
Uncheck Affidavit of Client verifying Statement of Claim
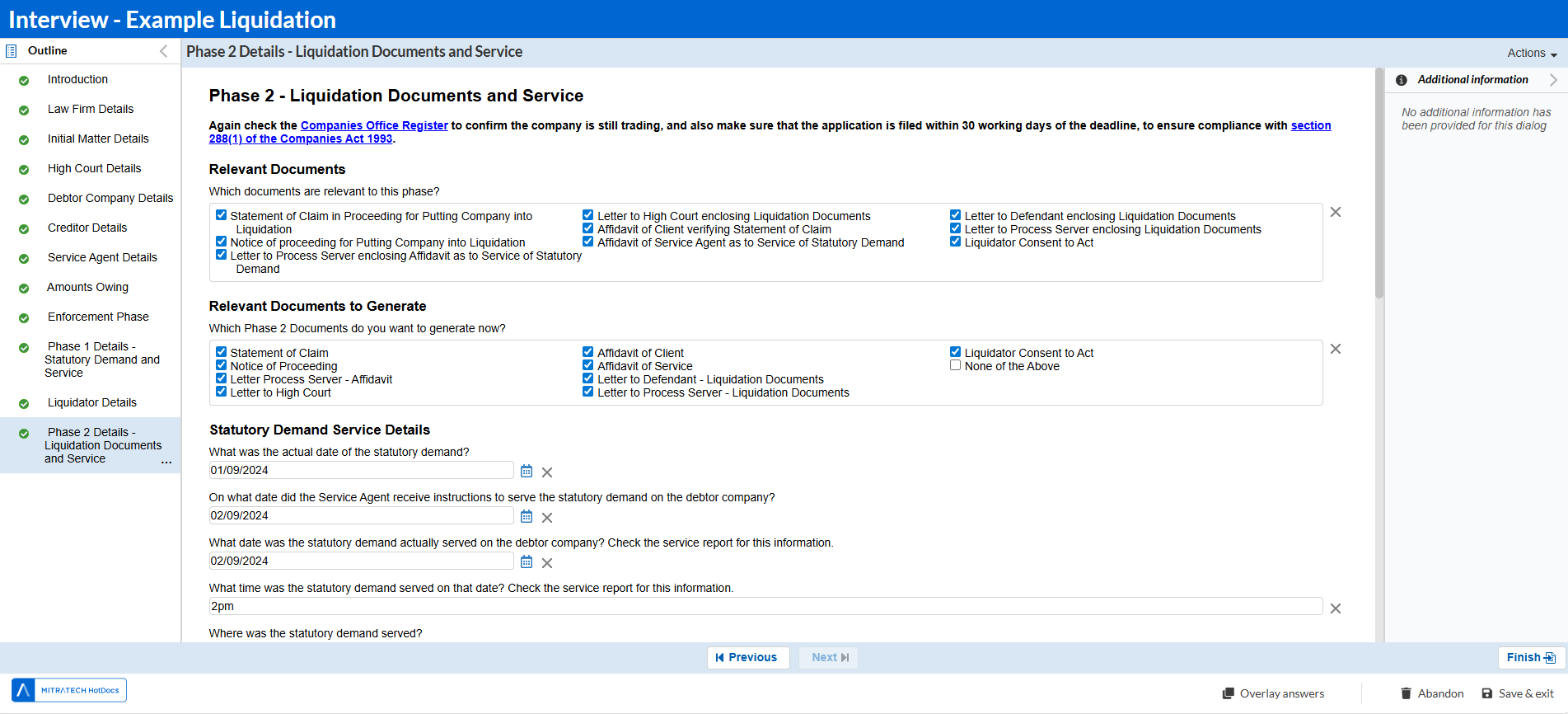tap(587, 228)
